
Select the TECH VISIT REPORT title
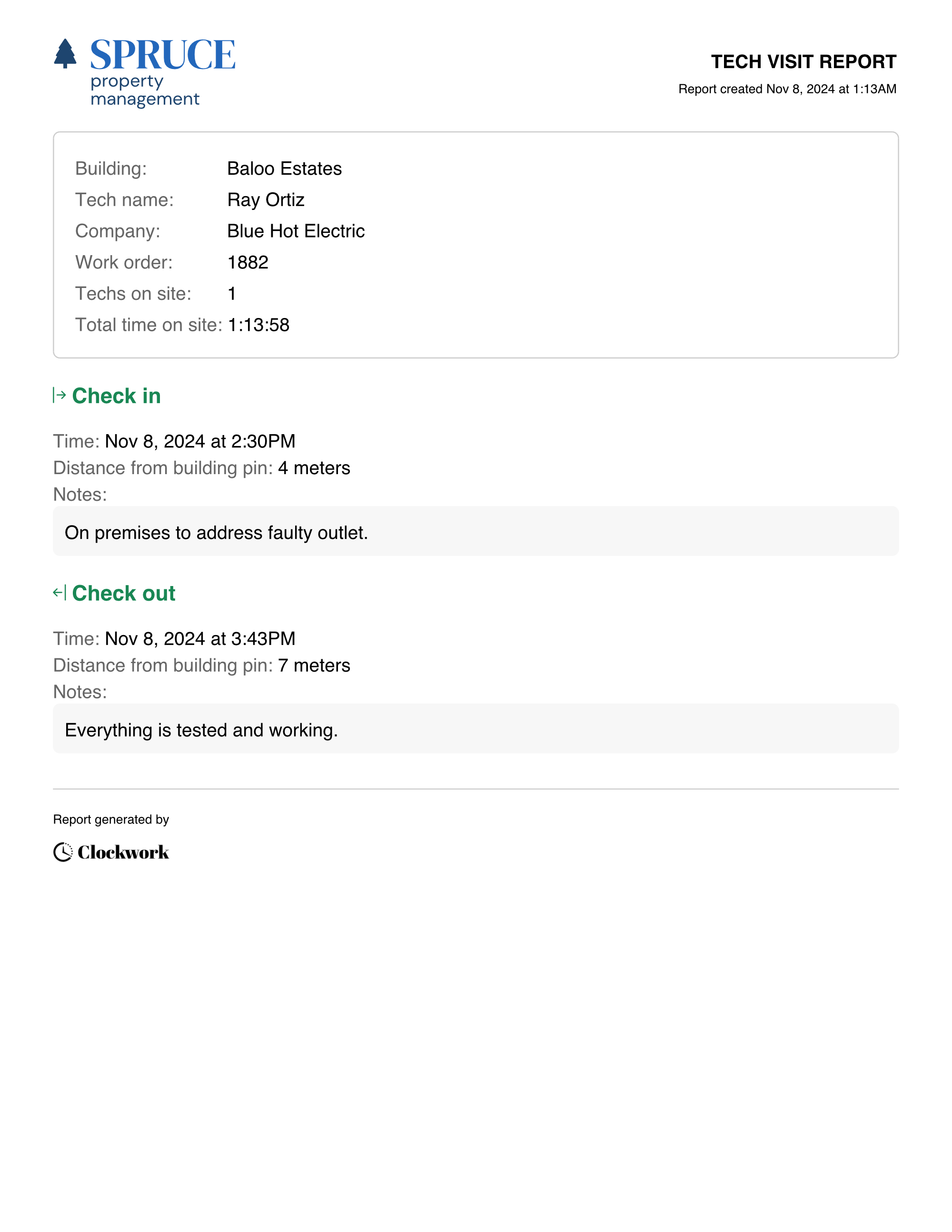point(803,61)
